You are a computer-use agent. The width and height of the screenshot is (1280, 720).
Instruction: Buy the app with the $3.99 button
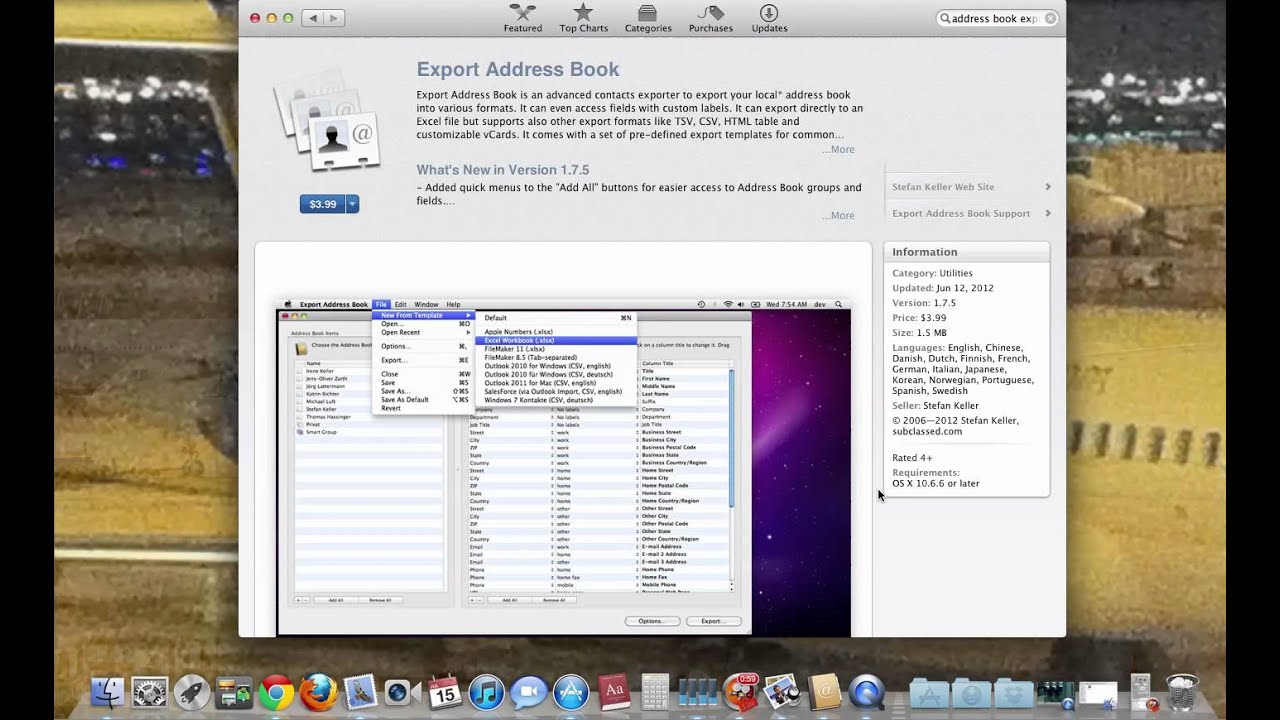coord(322,204)
